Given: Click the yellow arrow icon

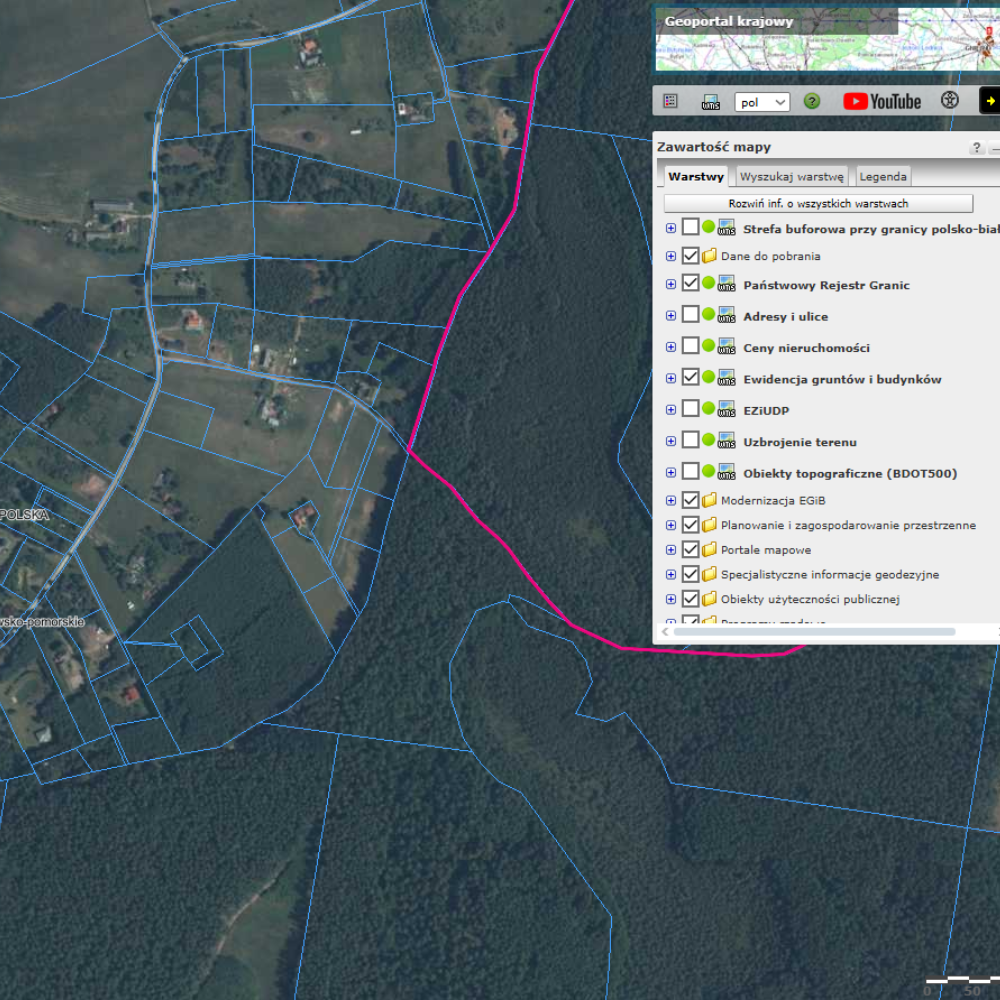Looking at the screenshot, I should [989, 101].
